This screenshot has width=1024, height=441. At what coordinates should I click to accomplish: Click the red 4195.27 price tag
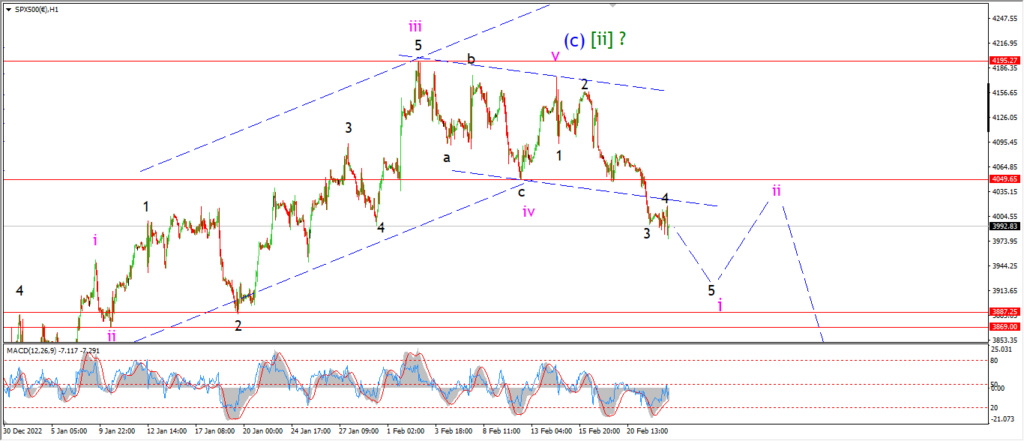1004,61
